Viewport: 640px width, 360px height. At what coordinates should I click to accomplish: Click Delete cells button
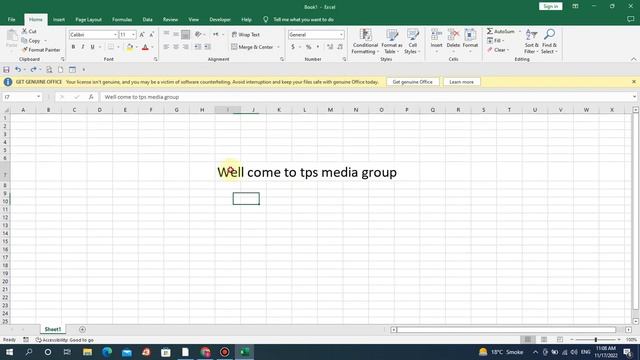(453, 41)
